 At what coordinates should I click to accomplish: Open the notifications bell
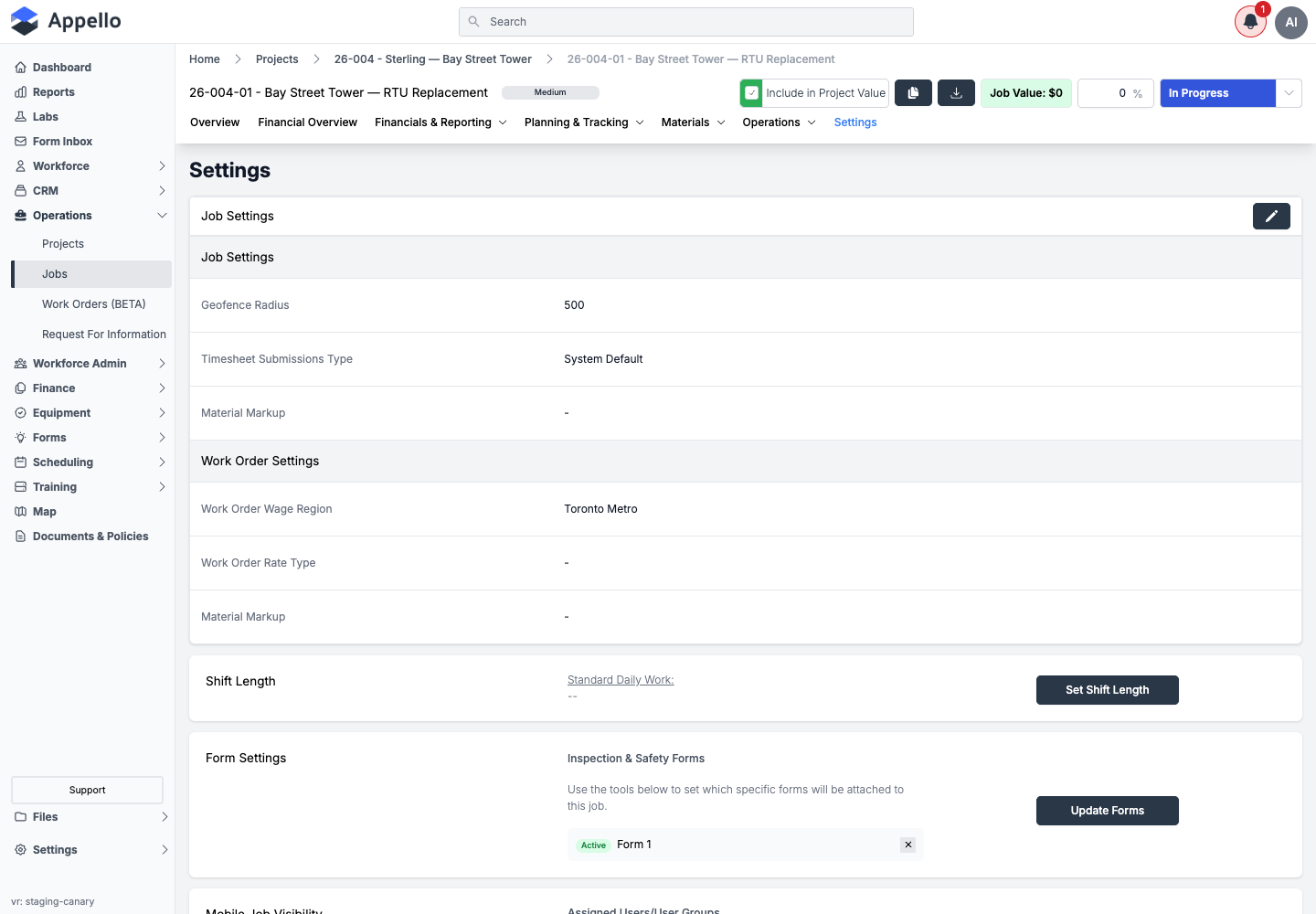1250,22
